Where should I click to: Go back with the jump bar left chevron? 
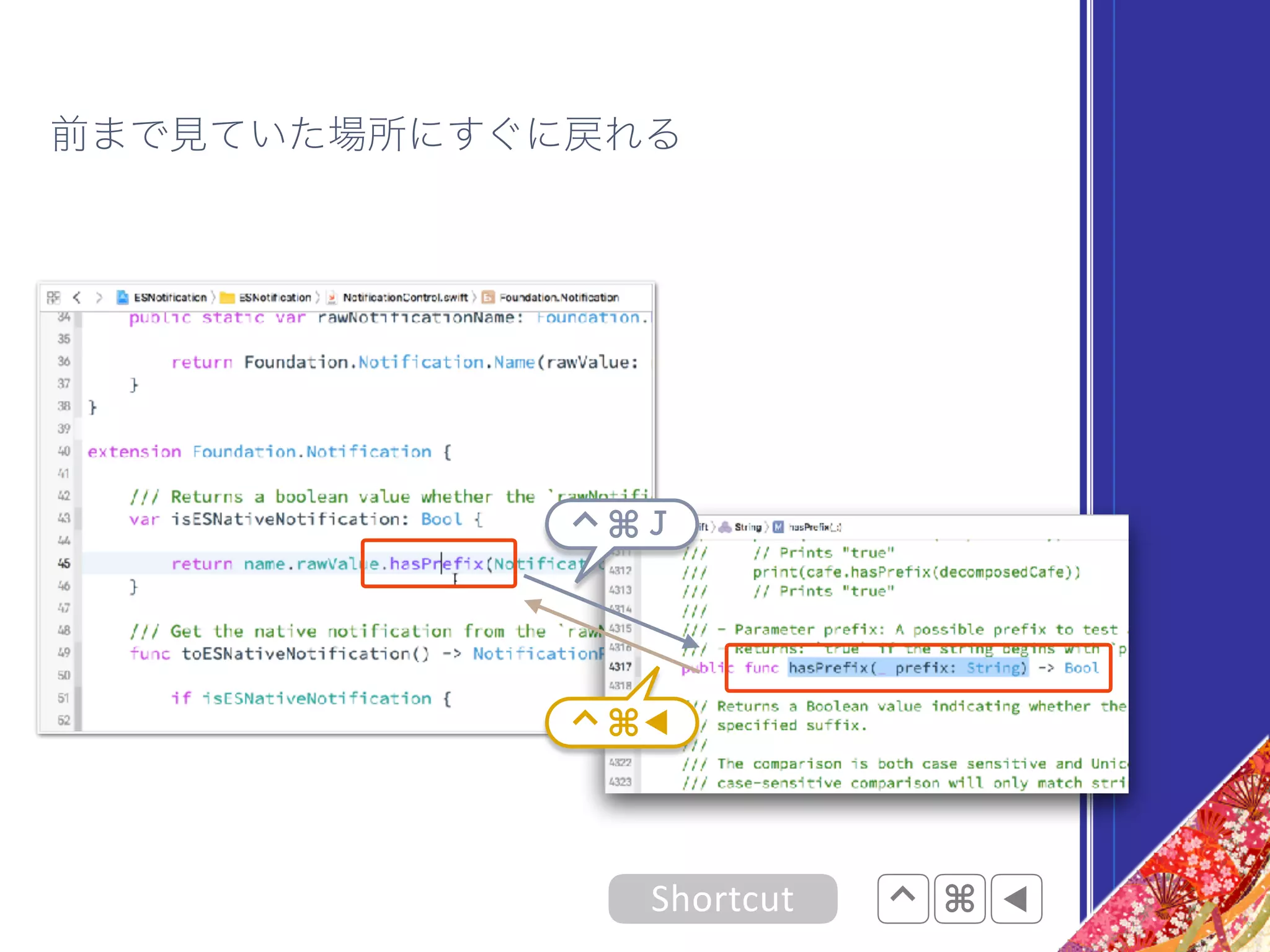[x=77, y=297]
